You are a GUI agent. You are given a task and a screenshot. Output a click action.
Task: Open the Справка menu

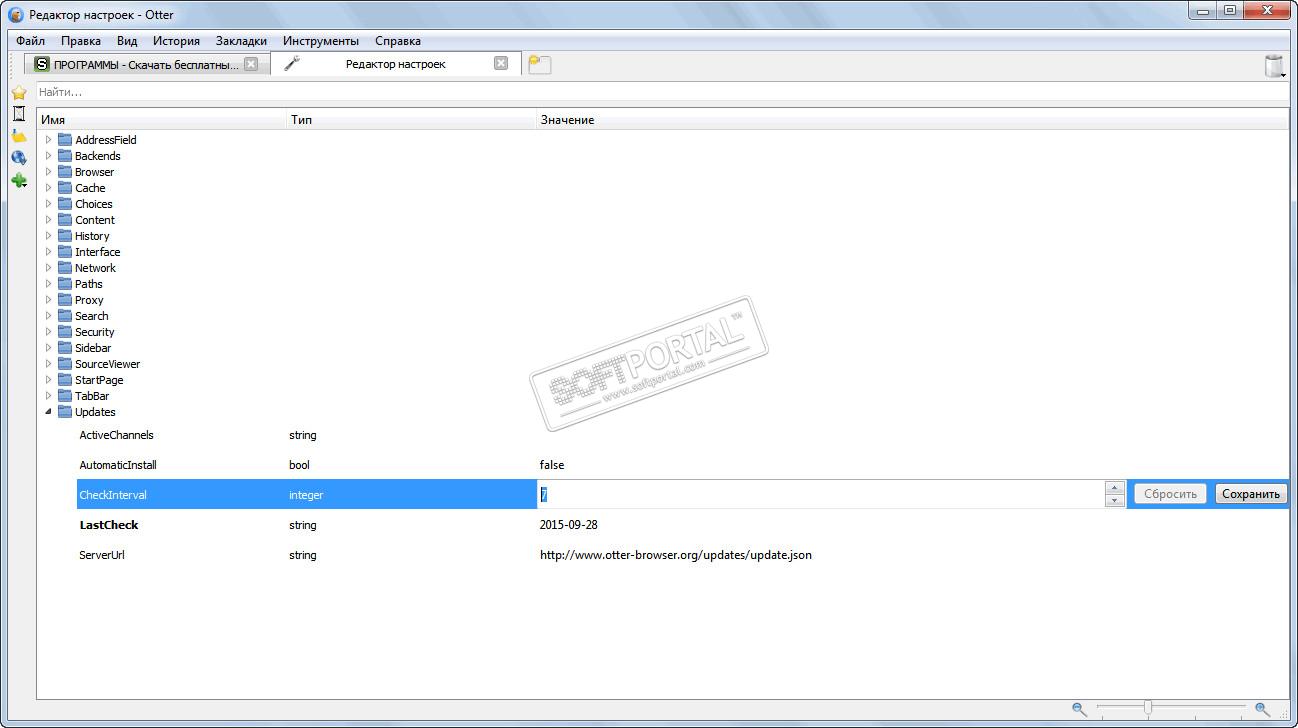tap(398, 41)
